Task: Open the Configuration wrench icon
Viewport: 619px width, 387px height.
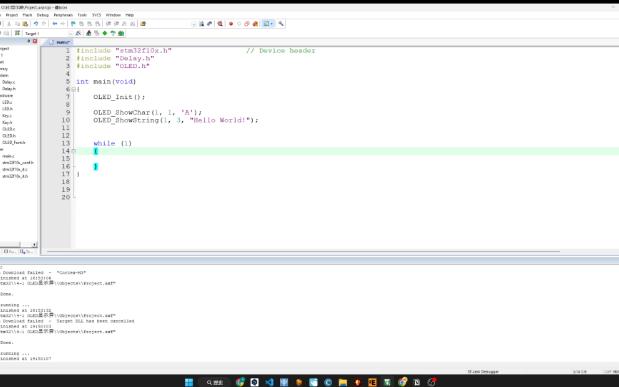Action: coord(281,24)
